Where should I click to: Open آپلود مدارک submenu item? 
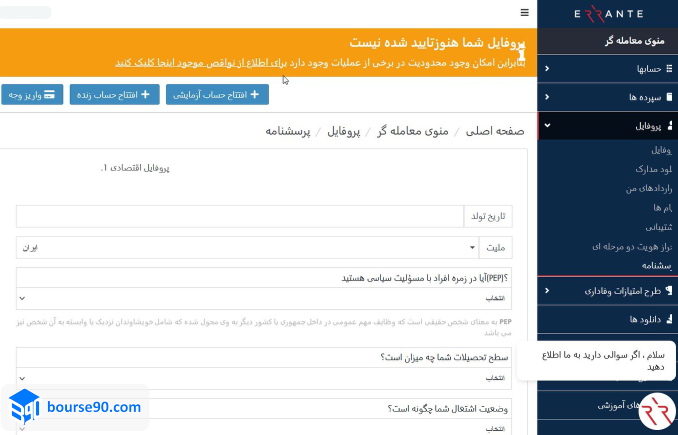tap(653, 169)
